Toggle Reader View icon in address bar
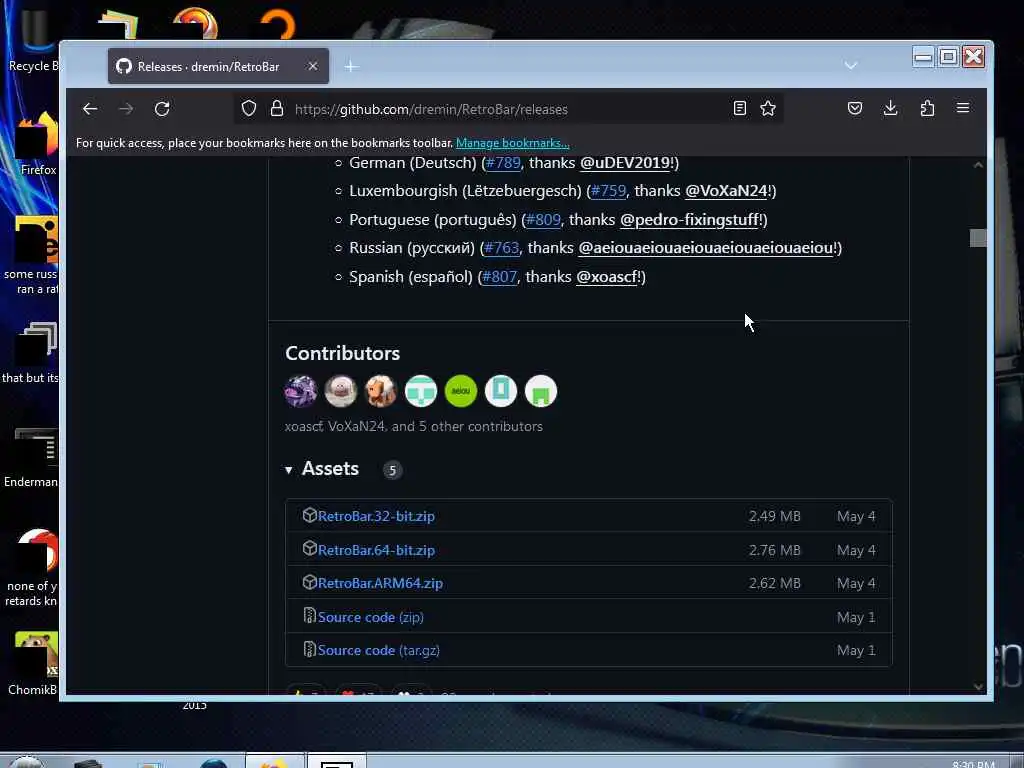This screenshot has width=1024, height=768. click(739, 108)
